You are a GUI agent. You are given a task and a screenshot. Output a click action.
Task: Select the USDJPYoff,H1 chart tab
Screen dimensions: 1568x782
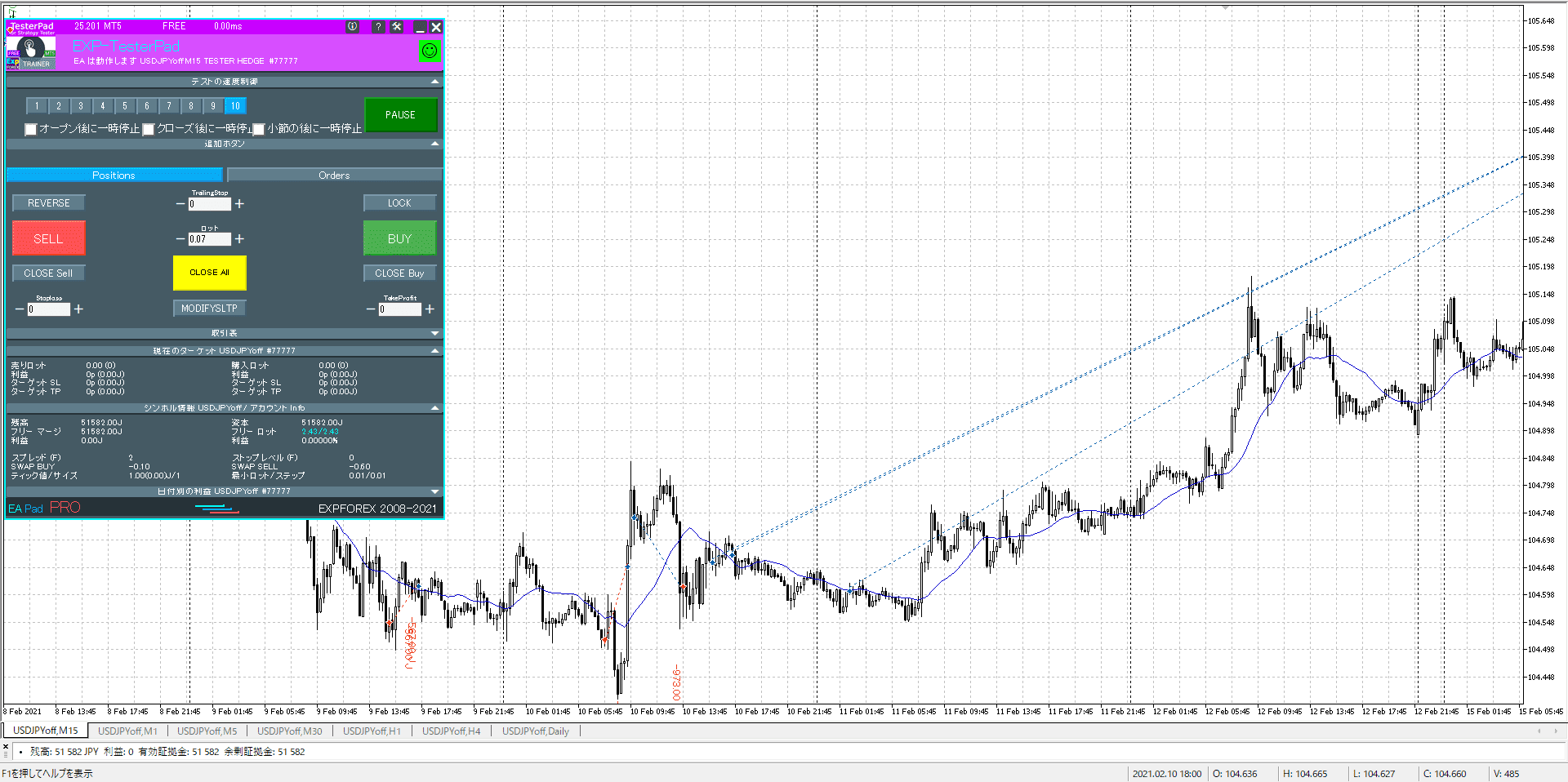[372, 731]
